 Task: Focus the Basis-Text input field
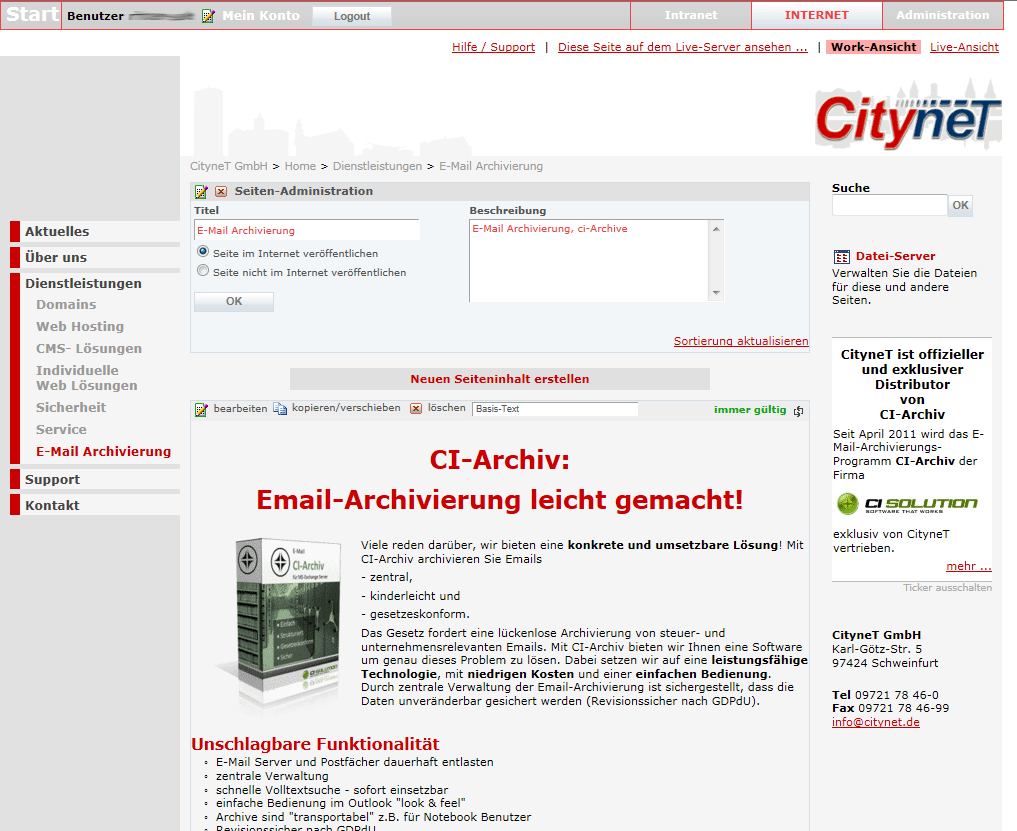[555, 409]
